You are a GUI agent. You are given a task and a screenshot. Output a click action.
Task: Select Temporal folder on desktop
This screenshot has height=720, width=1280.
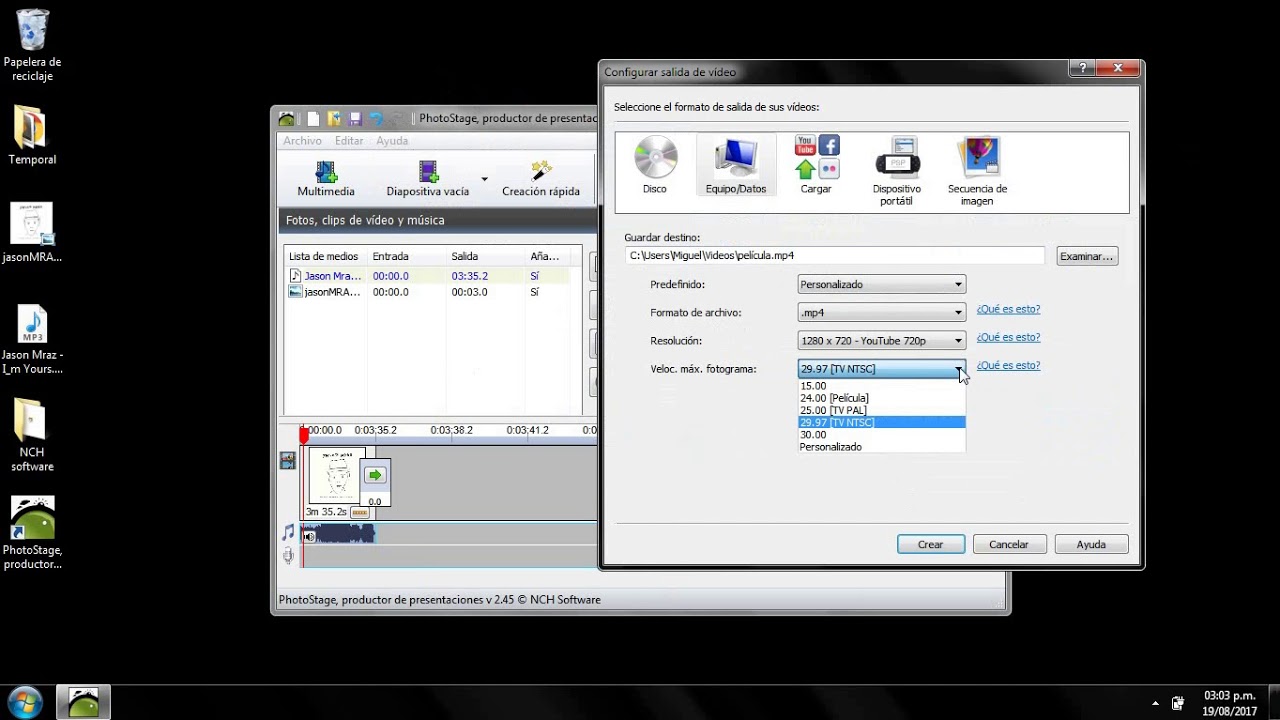tap(32, 135)
